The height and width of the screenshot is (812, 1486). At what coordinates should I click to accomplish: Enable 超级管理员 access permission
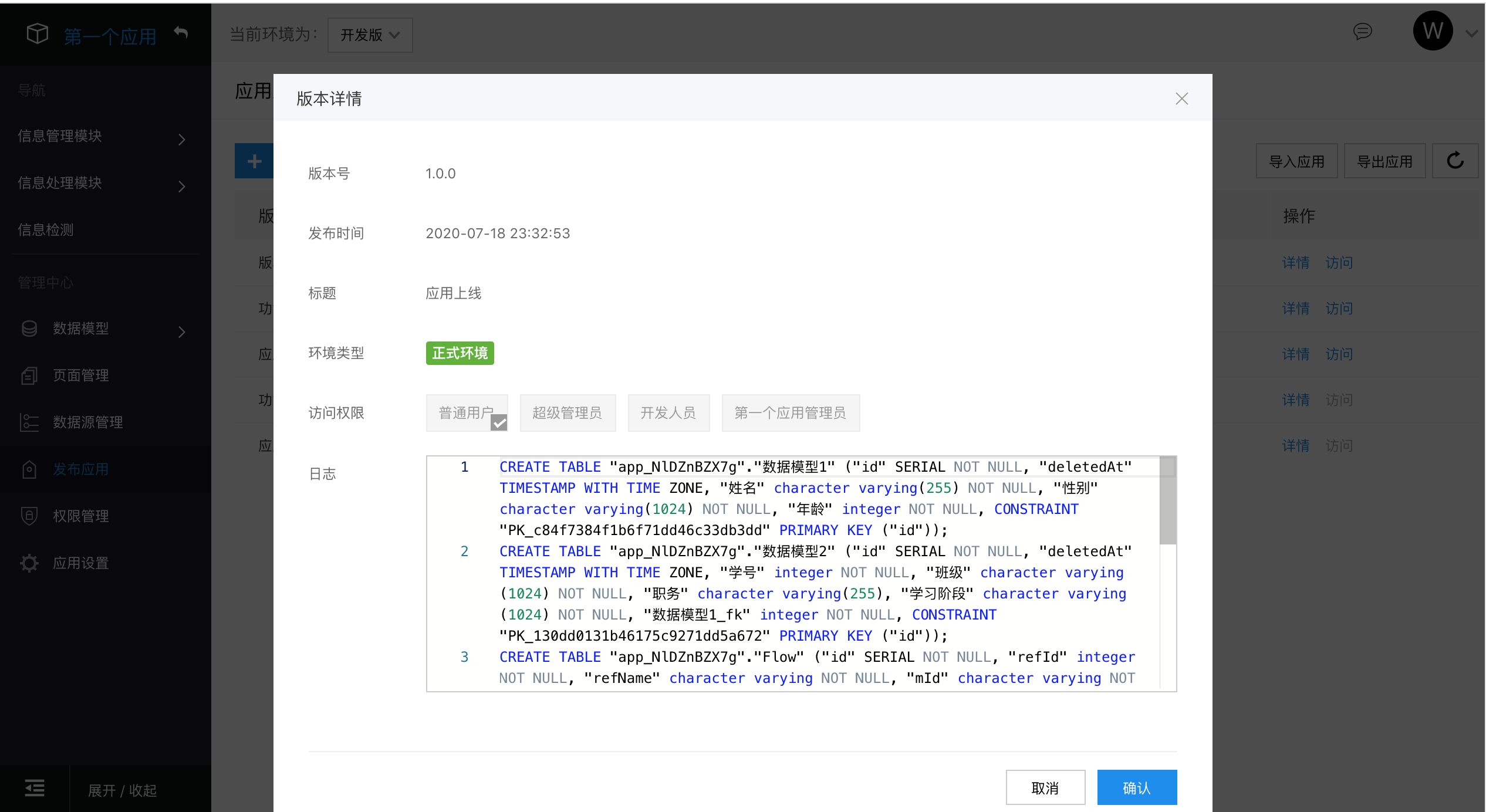tap(565, 412)
